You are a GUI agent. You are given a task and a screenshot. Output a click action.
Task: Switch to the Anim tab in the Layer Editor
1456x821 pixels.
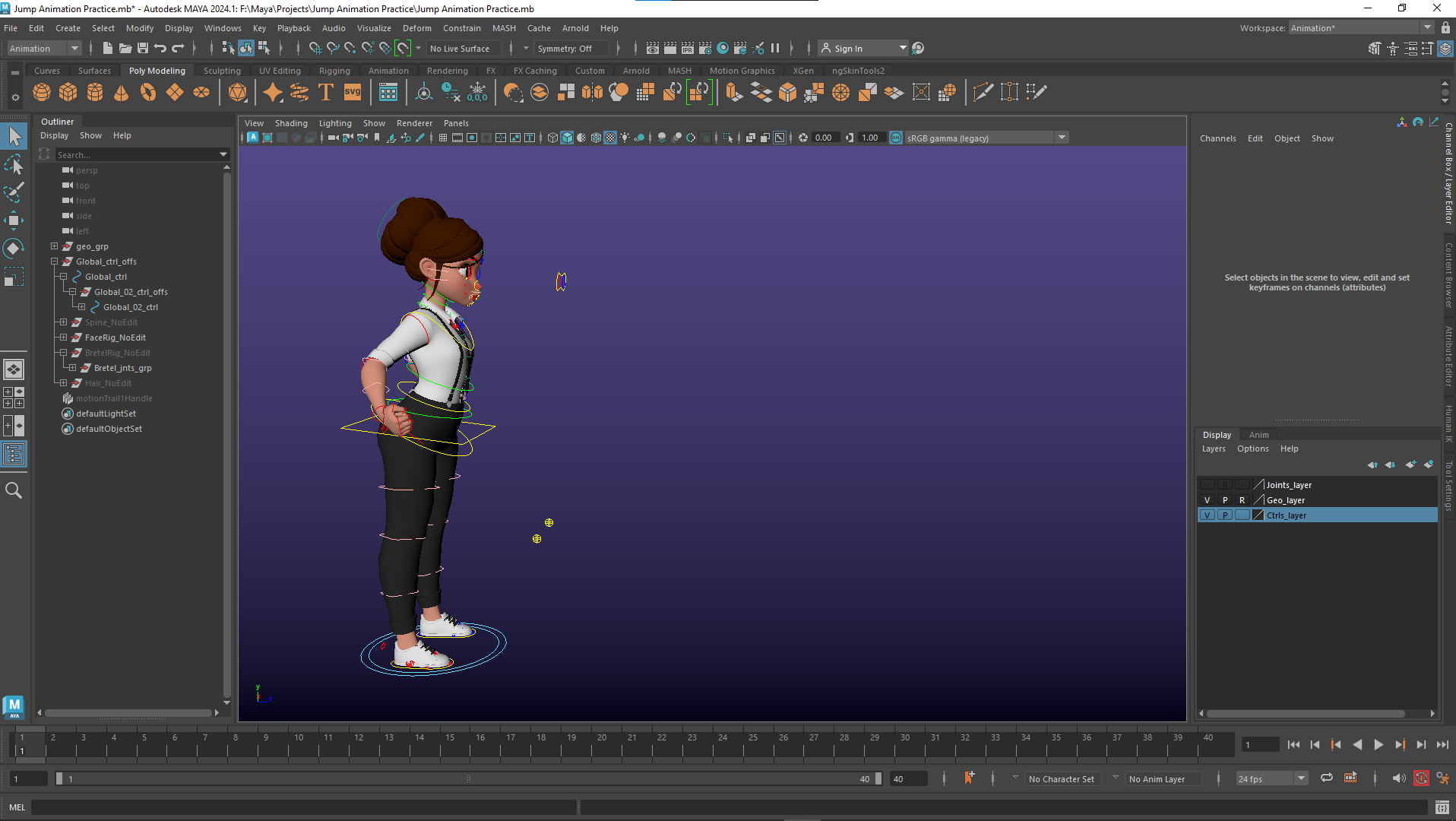point(1258,434)
